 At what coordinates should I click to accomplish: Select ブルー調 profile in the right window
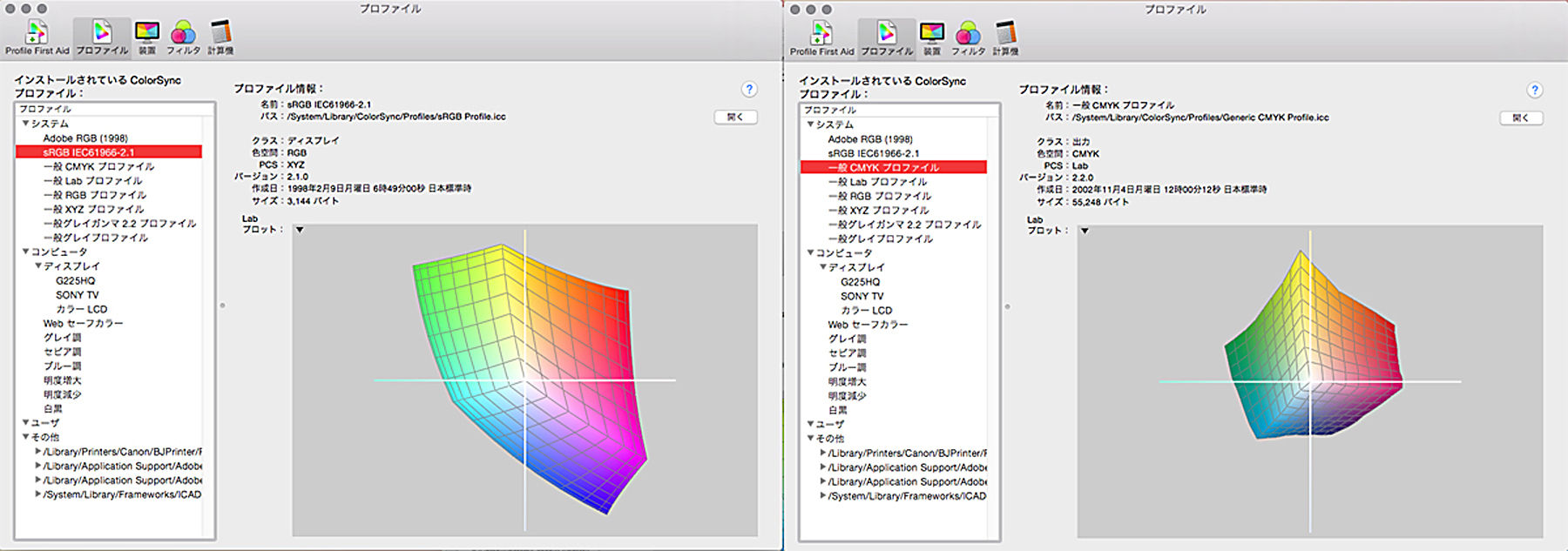coord(848,367)
